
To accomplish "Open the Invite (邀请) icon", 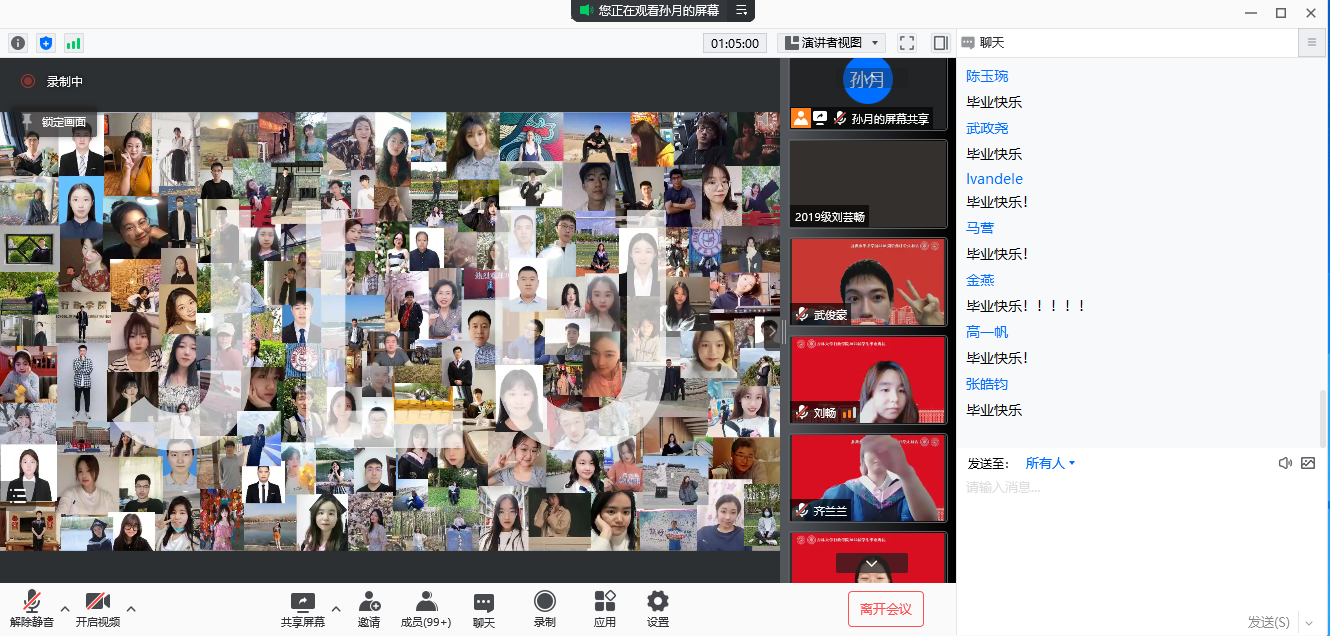I will 368,609.
